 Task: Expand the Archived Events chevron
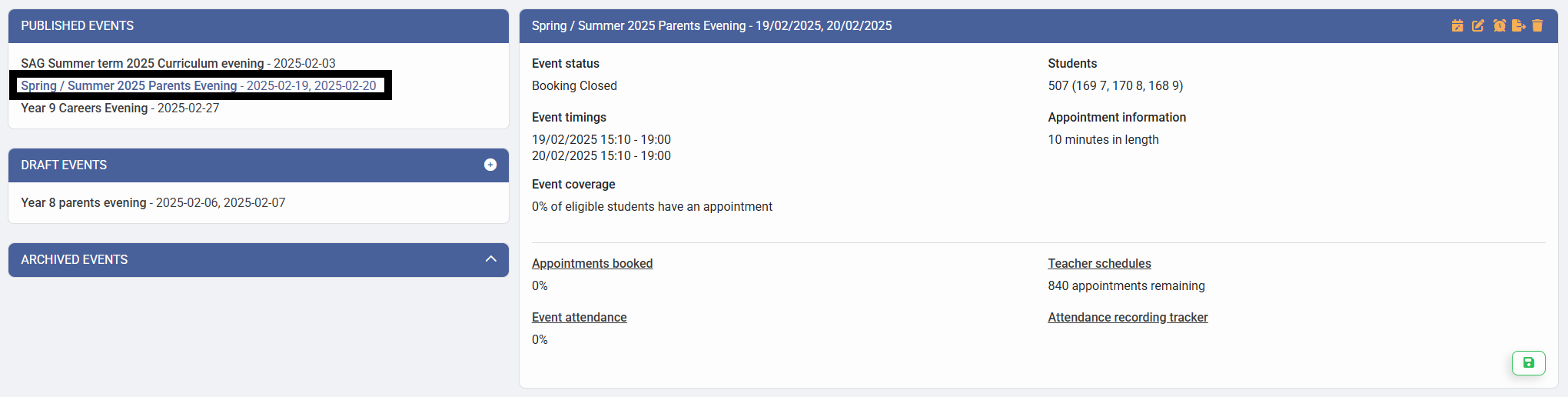coord(491,259)
